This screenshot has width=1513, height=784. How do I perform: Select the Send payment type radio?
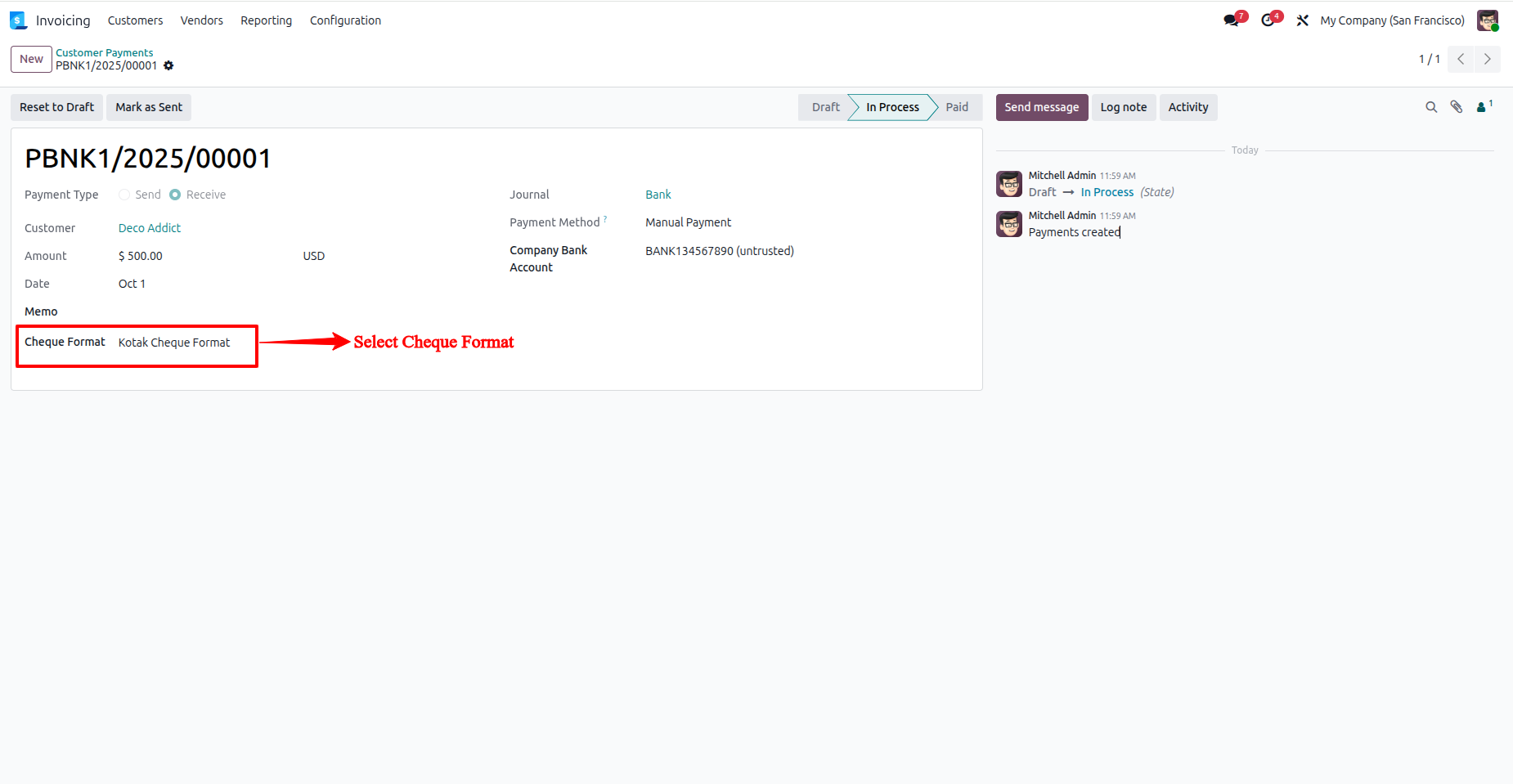pos(124,195)
